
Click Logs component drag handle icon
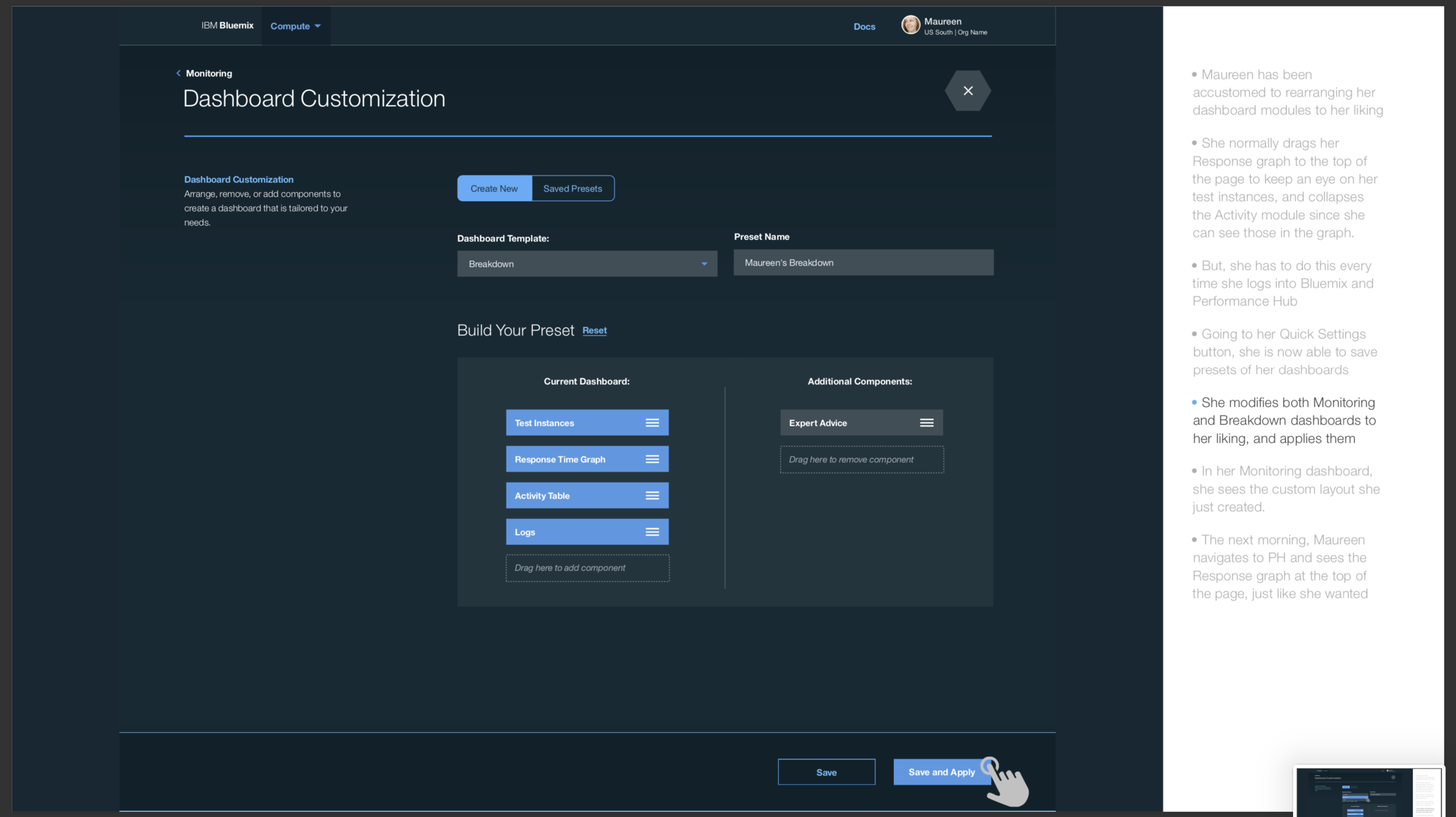click(652, 532)
